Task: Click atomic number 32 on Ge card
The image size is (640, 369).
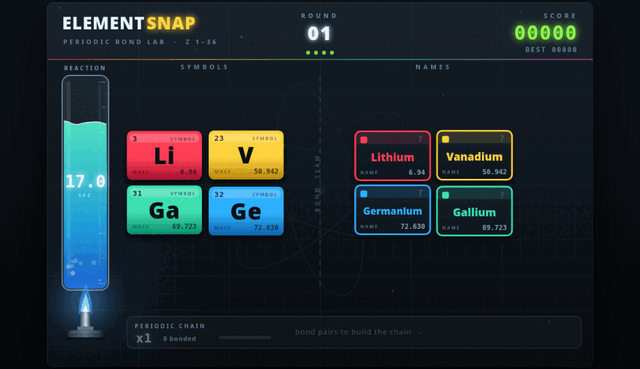Action: [219, 194]
